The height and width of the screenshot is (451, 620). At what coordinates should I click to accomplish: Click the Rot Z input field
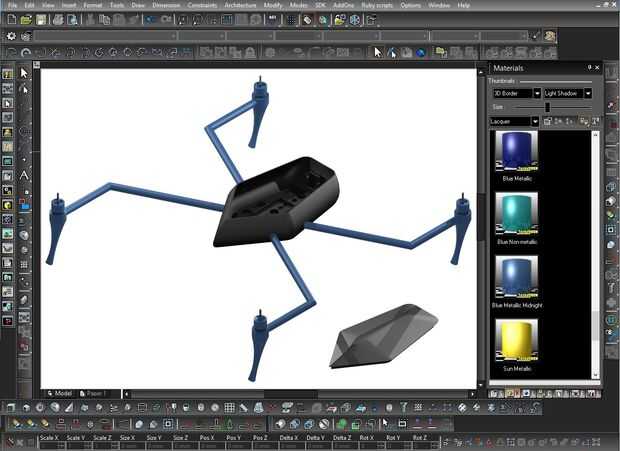[x=425, y=445]
